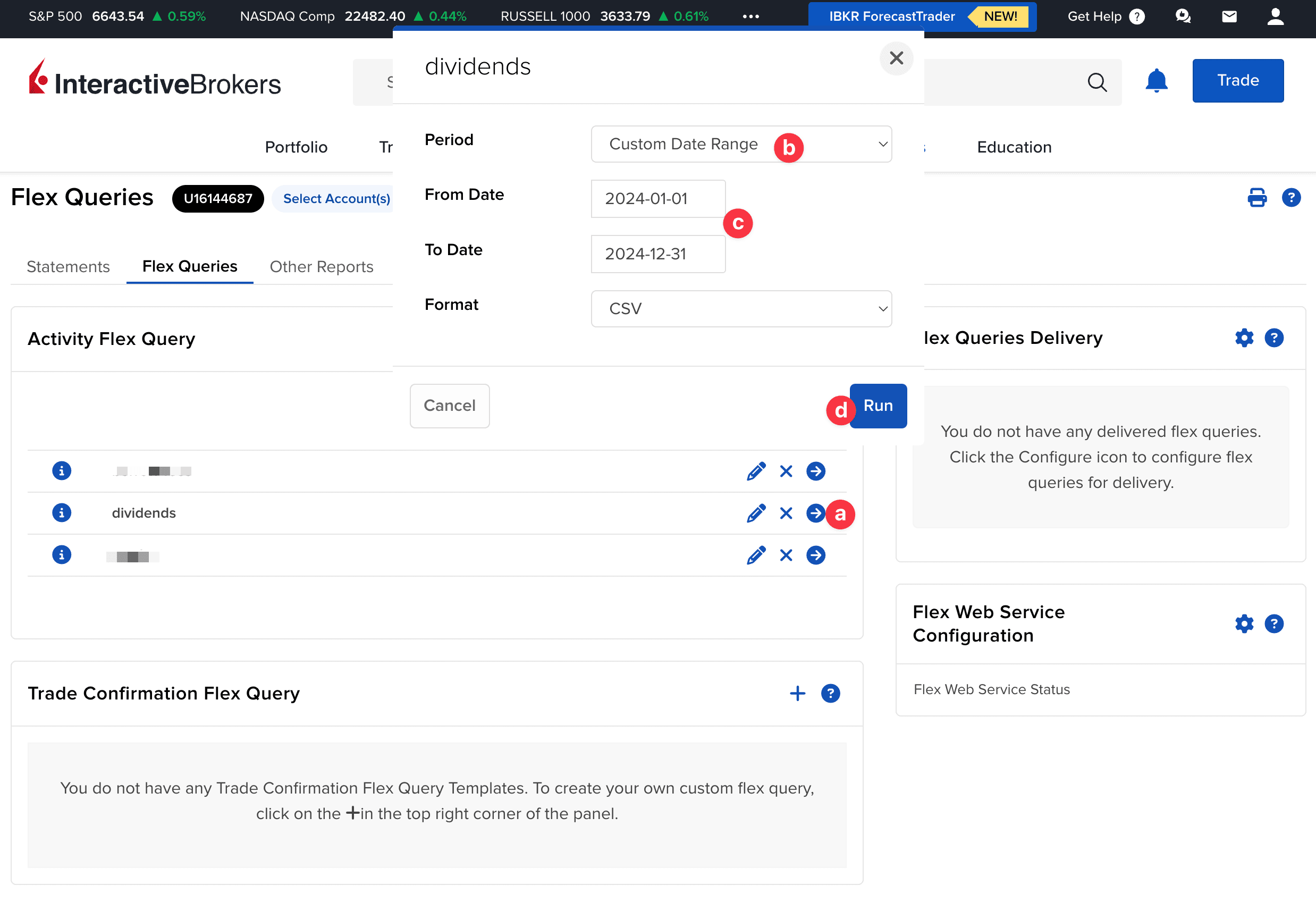Click the notifications bell icon
Image resolution: width=1316 pixels, height=911 pixels.
click(1156, 81)
